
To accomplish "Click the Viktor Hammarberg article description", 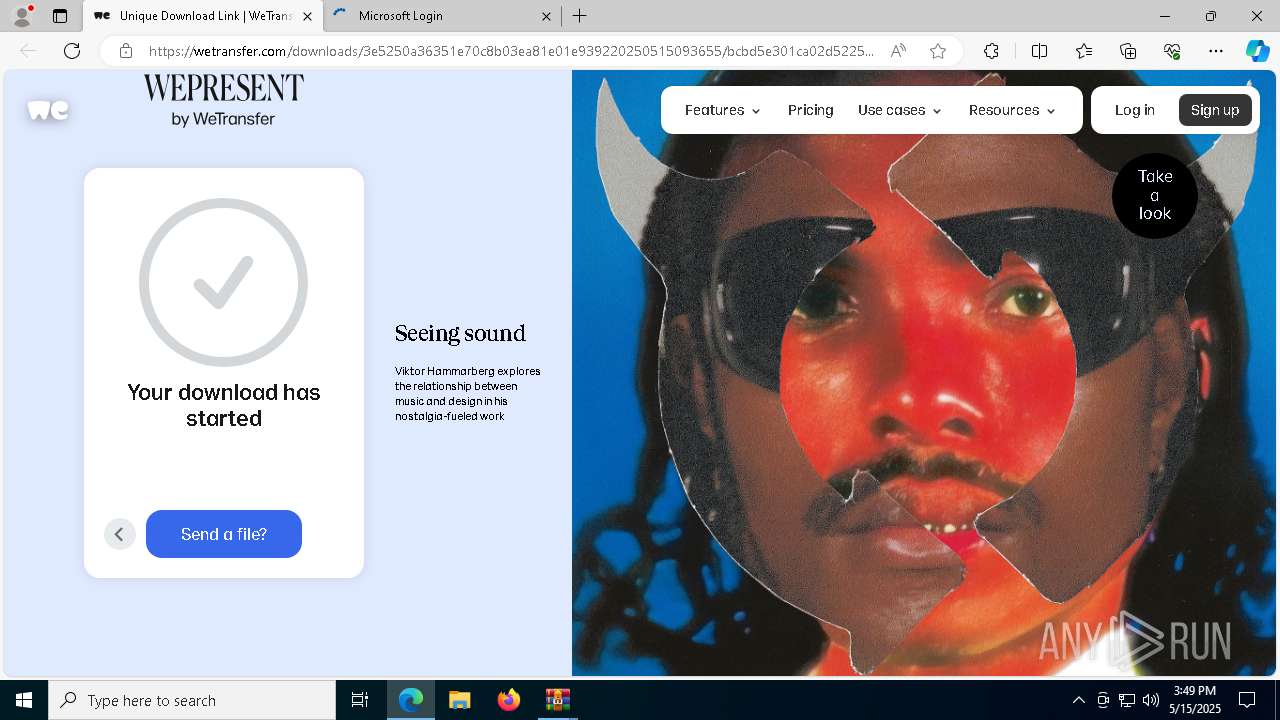I will coord(467,393).
